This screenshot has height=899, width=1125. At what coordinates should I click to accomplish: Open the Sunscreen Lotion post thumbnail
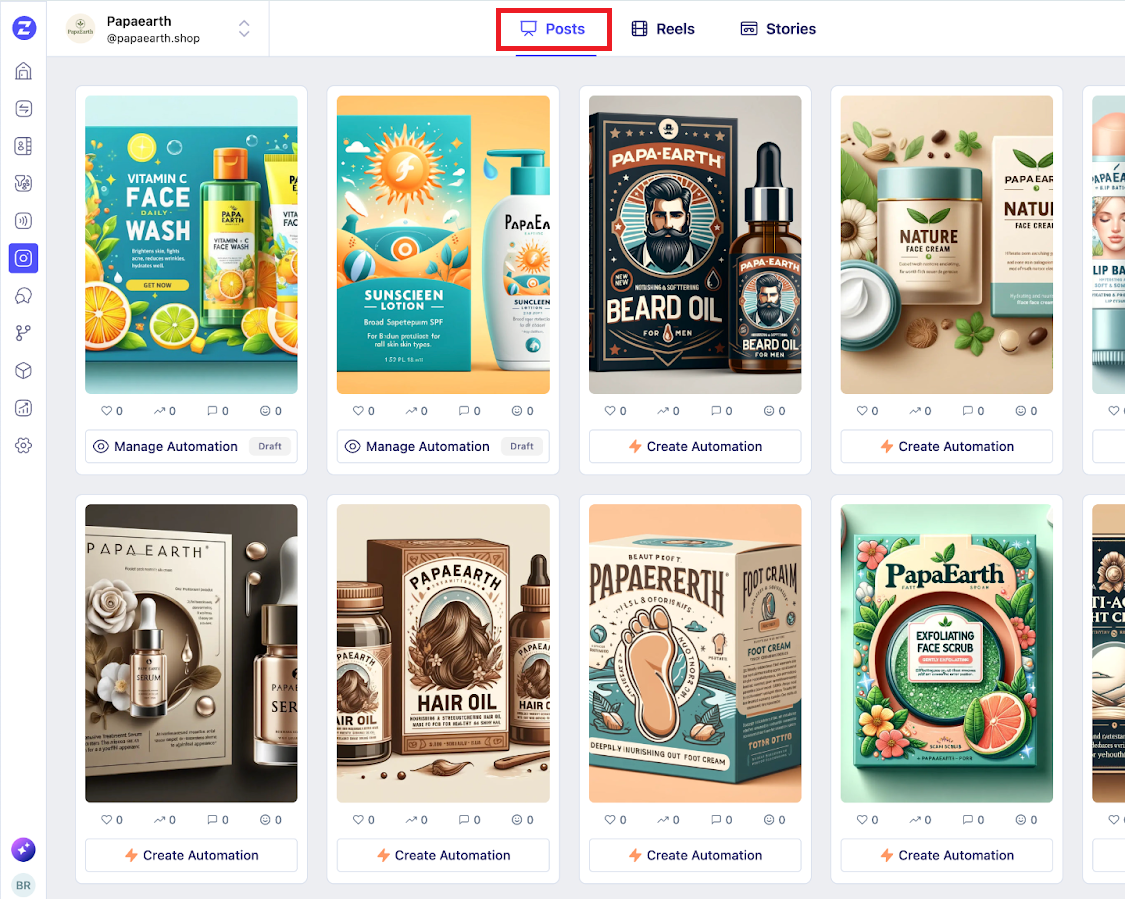[x=443, y=245]
